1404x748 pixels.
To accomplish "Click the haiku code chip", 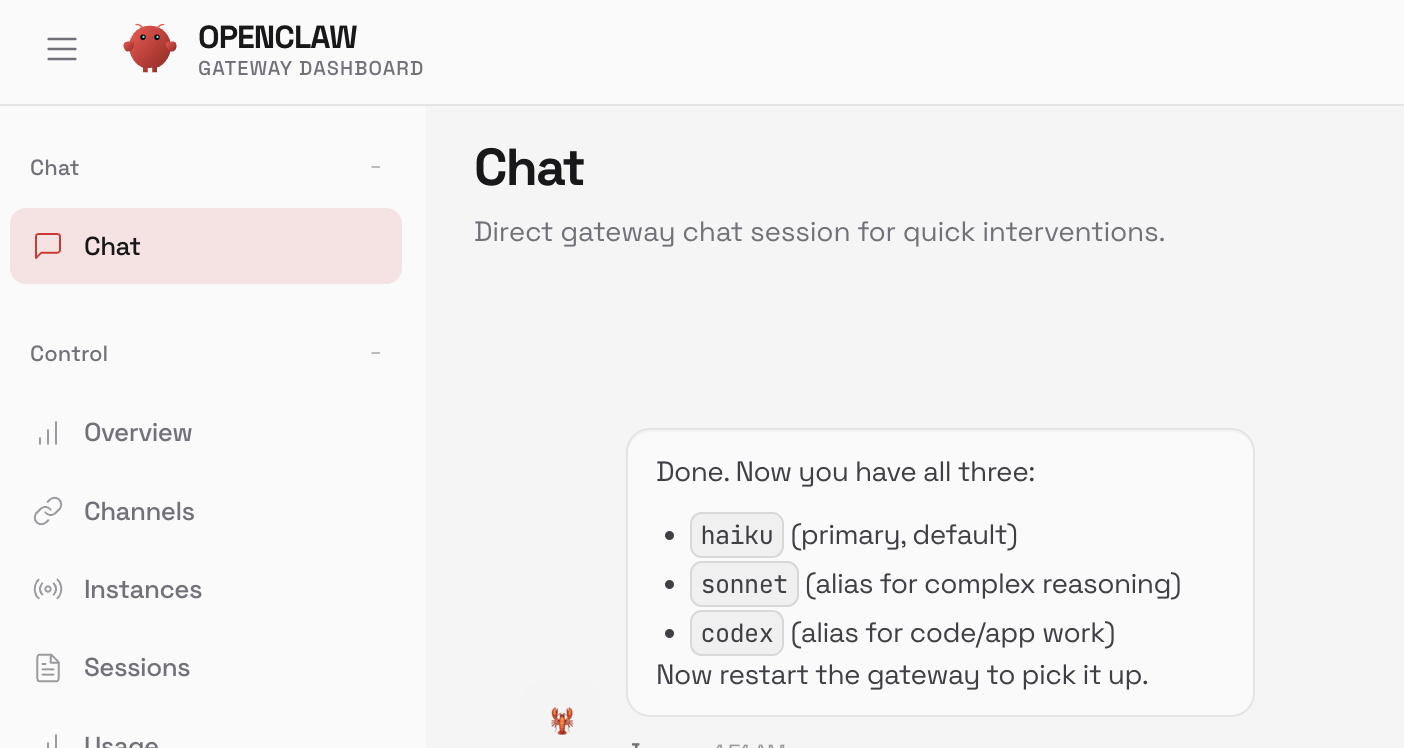I will point(737,535).
